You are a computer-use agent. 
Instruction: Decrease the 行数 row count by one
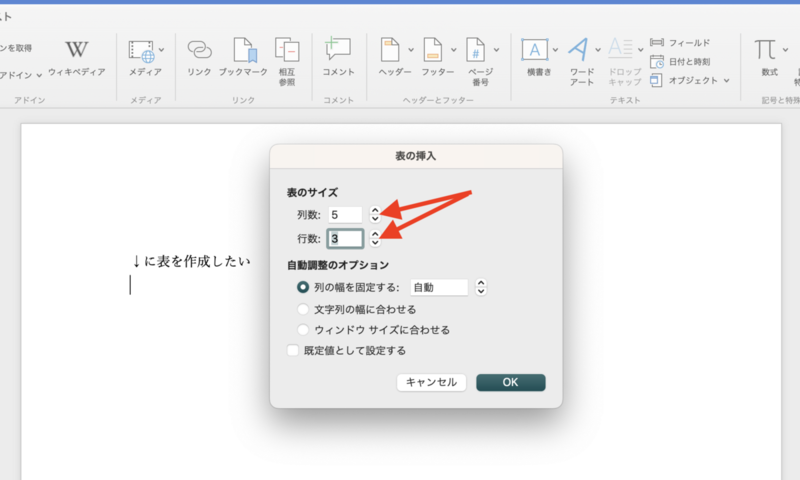[375, 243]
